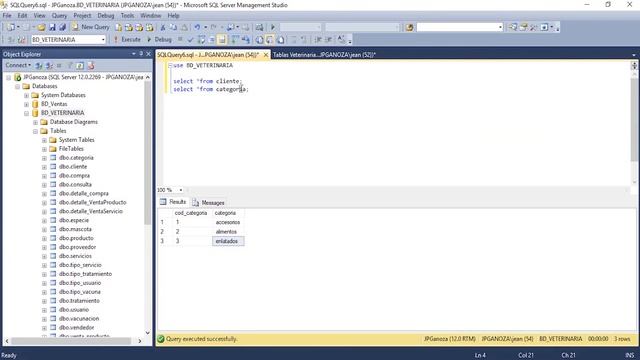The width and height of the screenshot is (640, 360).
Task: Click Object Explorer connect server icon
Action: [39, 65]
